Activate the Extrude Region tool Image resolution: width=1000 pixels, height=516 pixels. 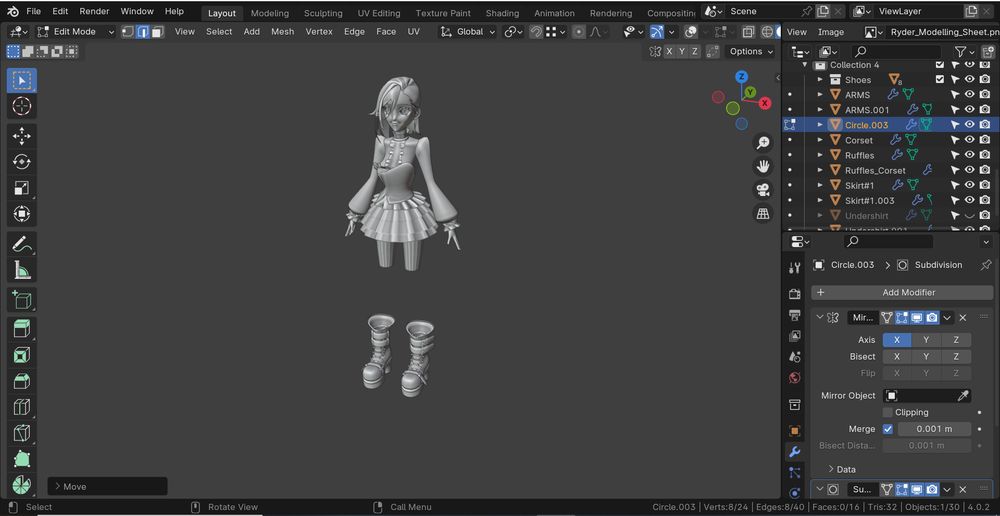click(22, 329)
